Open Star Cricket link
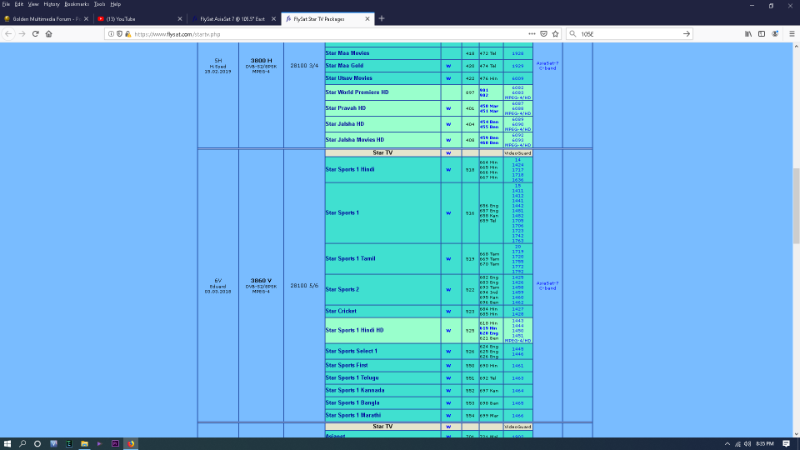This screenshot has width=800, height=450. tap(341, 311)
